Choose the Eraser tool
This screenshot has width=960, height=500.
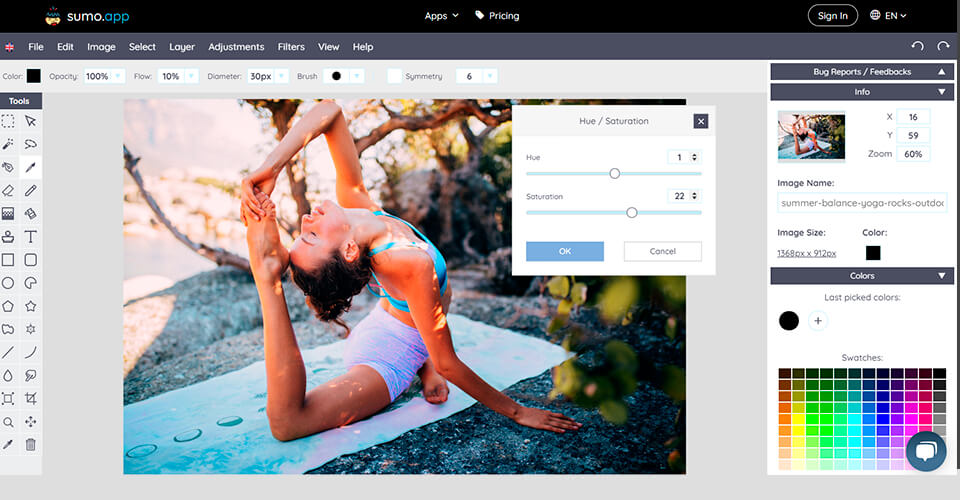click(x=8, y=190)
